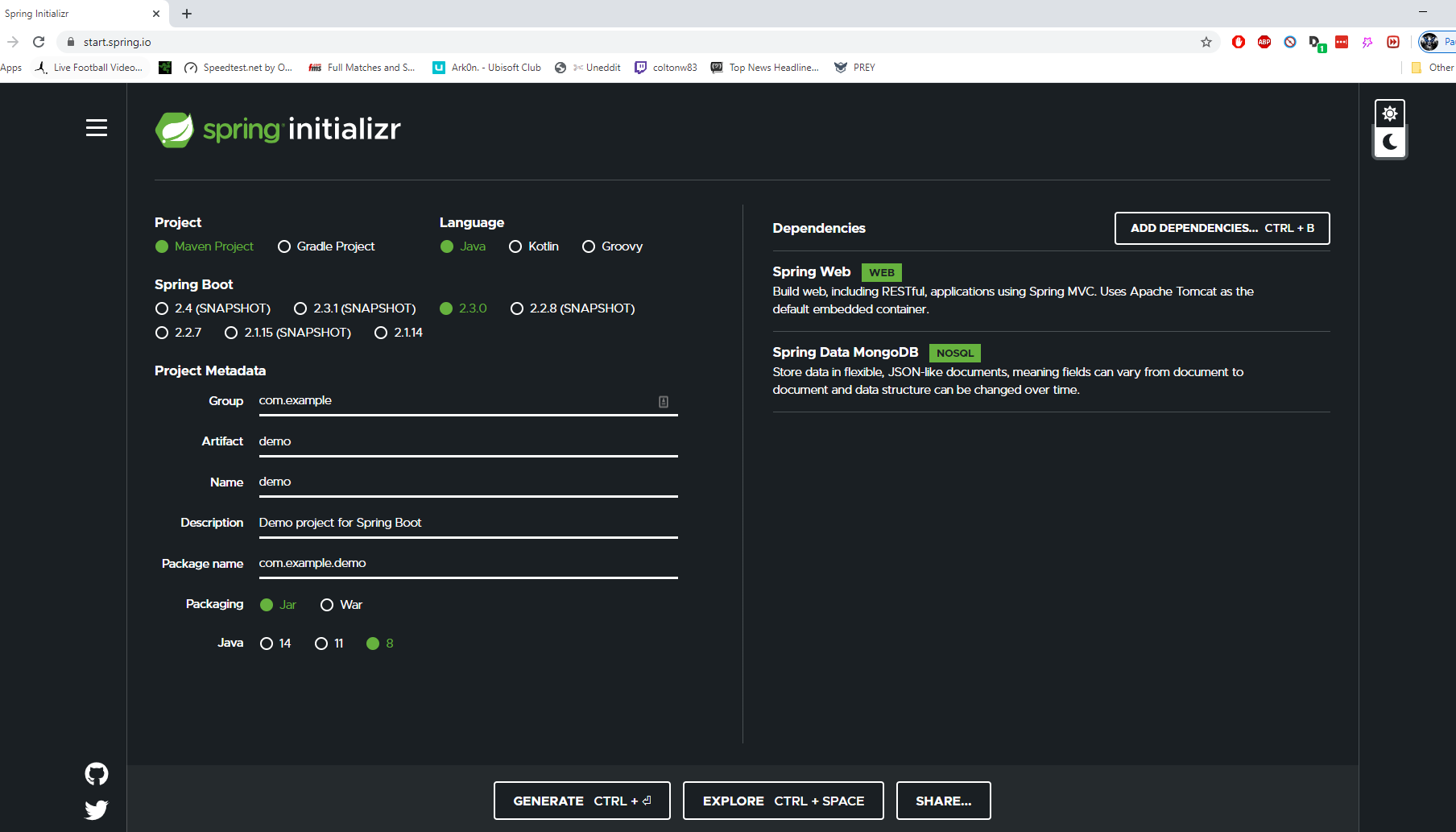This screenshot has width=1456, height=832.
Task: Choose Jar packaging
Action: (279, 605)
